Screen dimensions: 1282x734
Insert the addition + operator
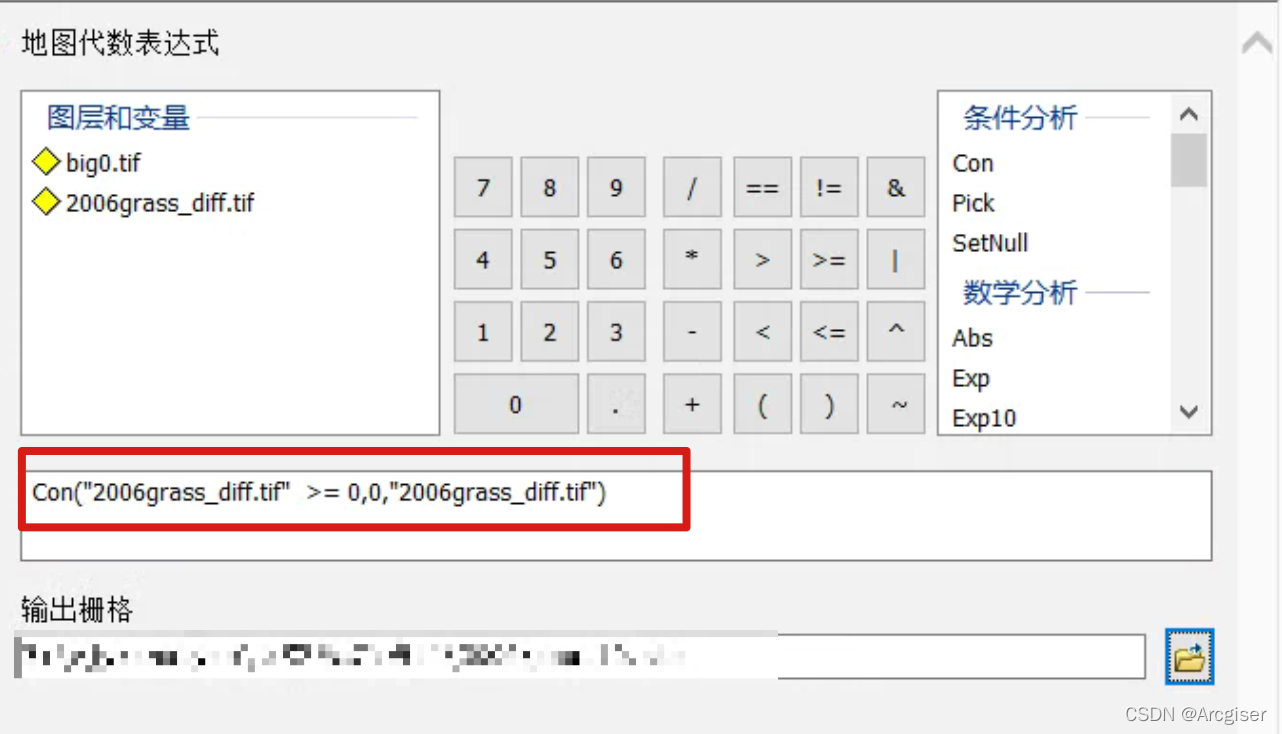click(692, 404)
